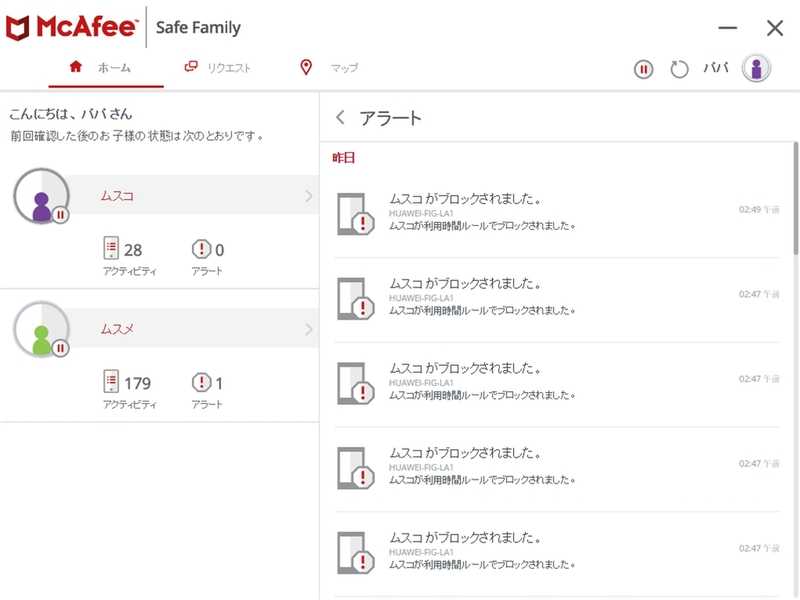Click the pause icon in top toolbar
Viewport: 800px width, 600px height.
click(644, 69)
